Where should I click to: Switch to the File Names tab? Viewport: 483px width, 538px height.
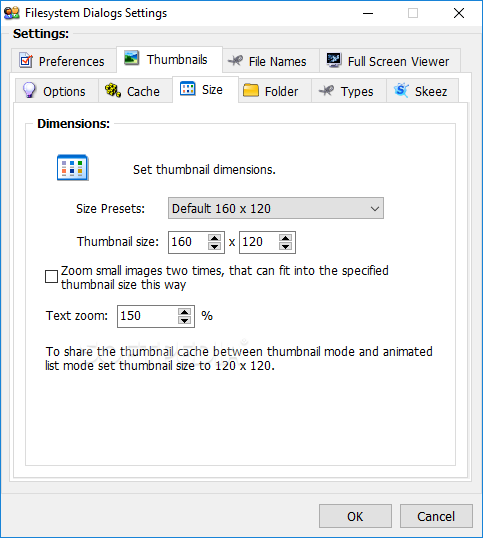tap(271, 61)
